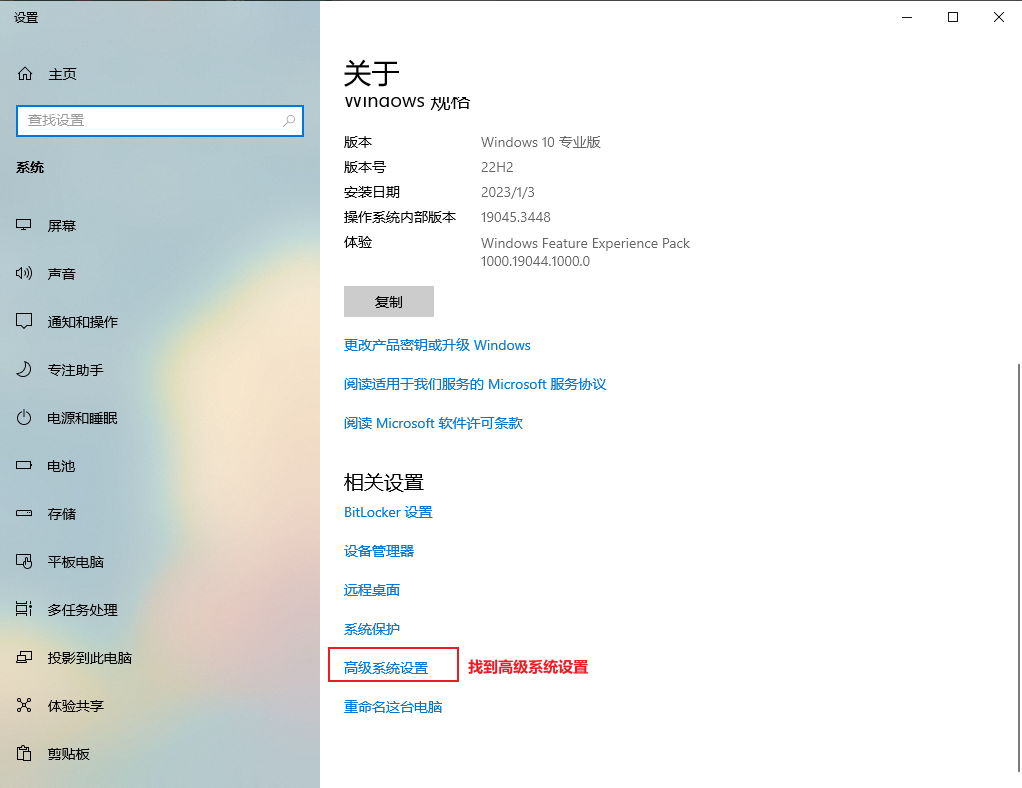Open the 电池 label
This screenshot has width=1022, height=788.
point(61,466)
